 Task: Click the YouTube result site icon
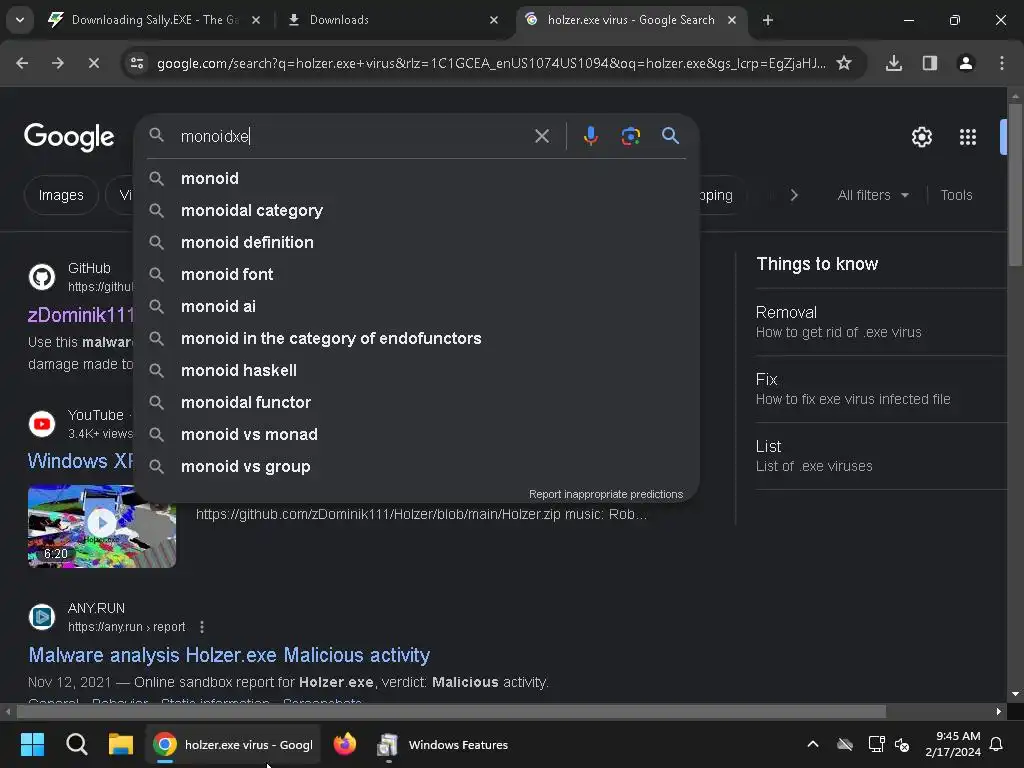pos(42,424)
